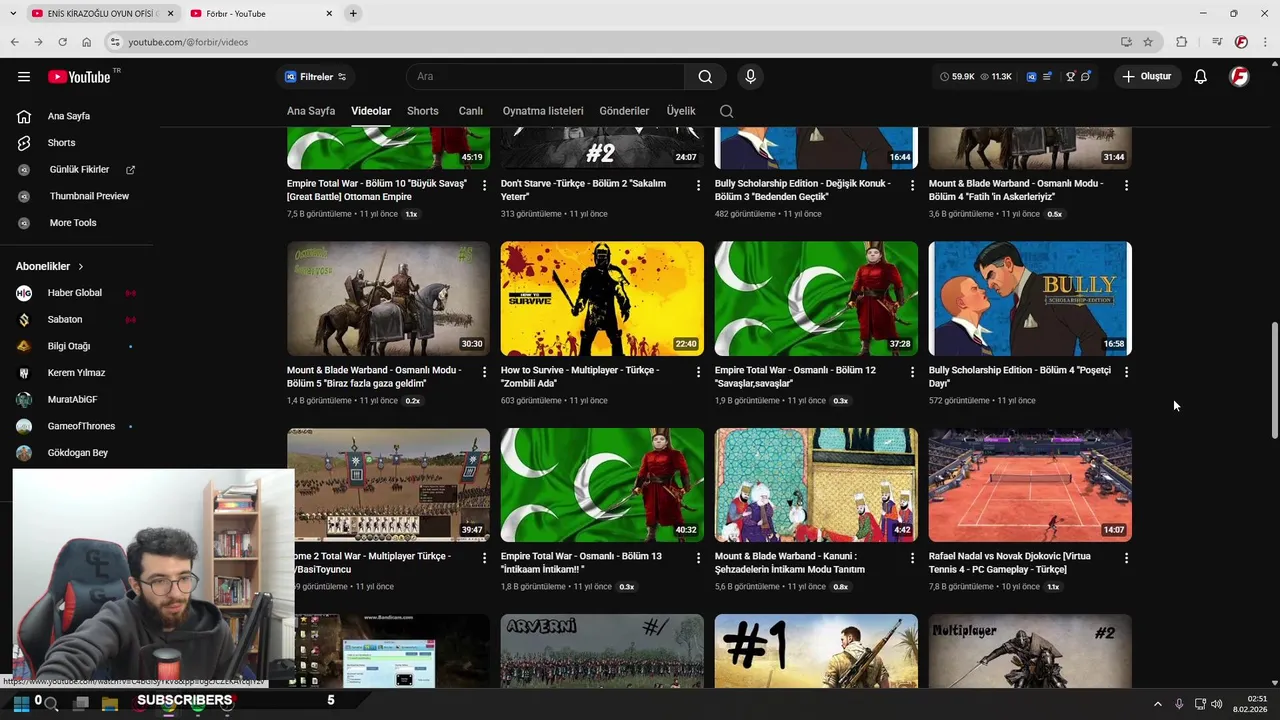1280x720 pixels.
Task: Click the install app icon in address bar
Action: pyautogui.click(x=1126, y=42)
